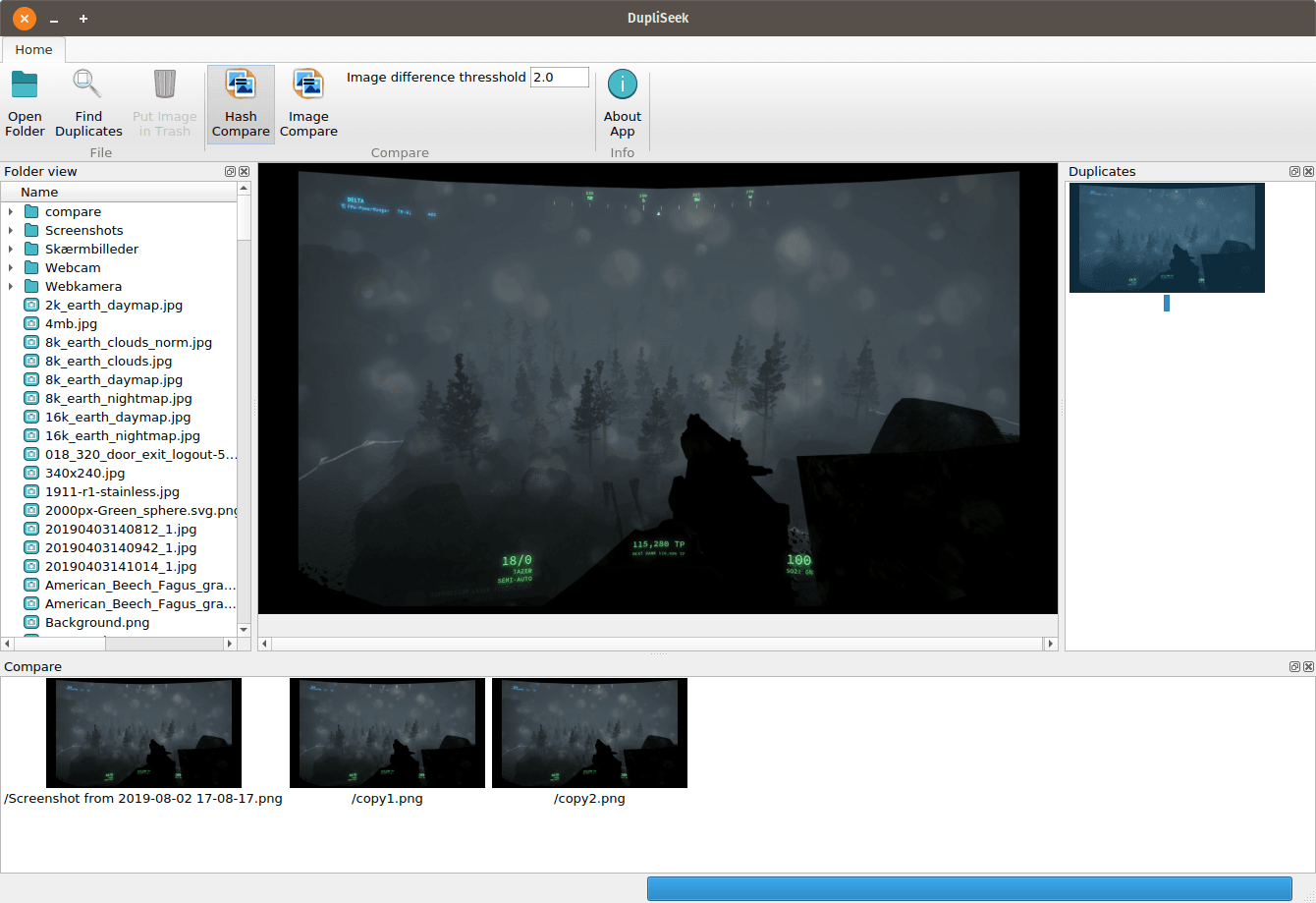Expand the Webcam folder

click(x=11, y=267)
